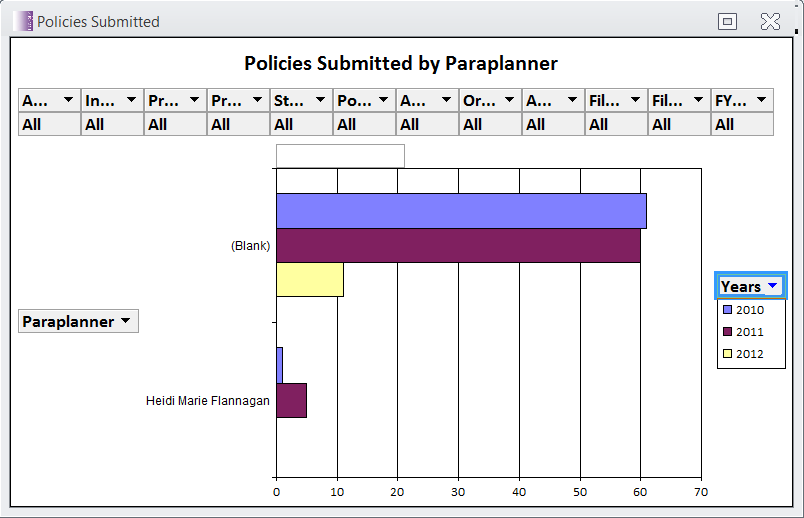The width and height of the screenshot is (804, 518).
Task: Open the Paraplanner field dropdown
Action: [125, 321]
